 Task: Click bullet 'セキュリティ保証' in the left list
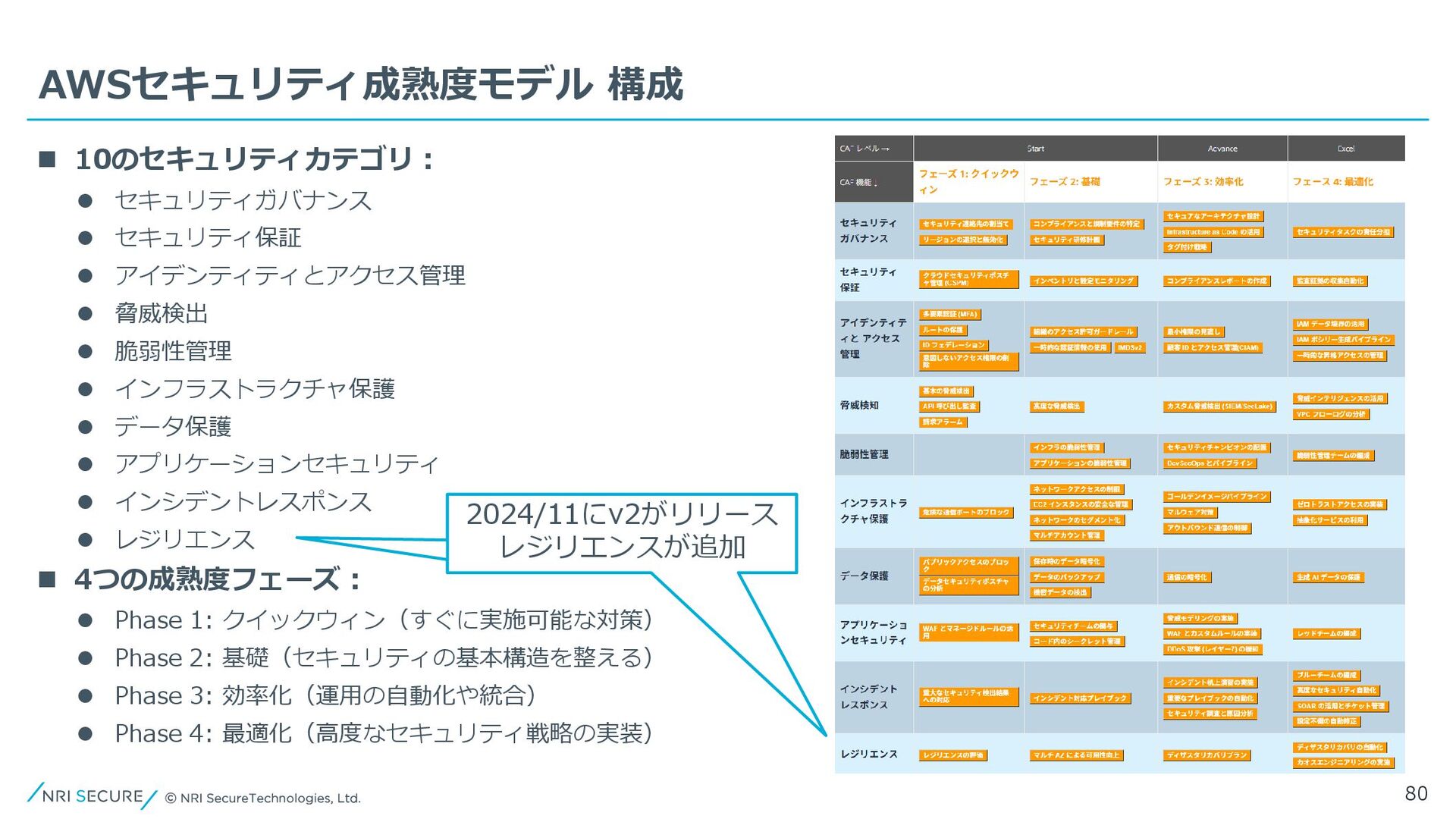coord(208,237)
